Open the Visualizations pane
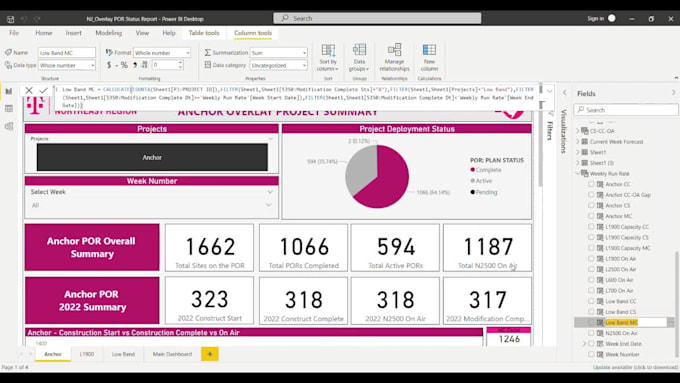This screenshot has width=680, height=383. point(563,131)
